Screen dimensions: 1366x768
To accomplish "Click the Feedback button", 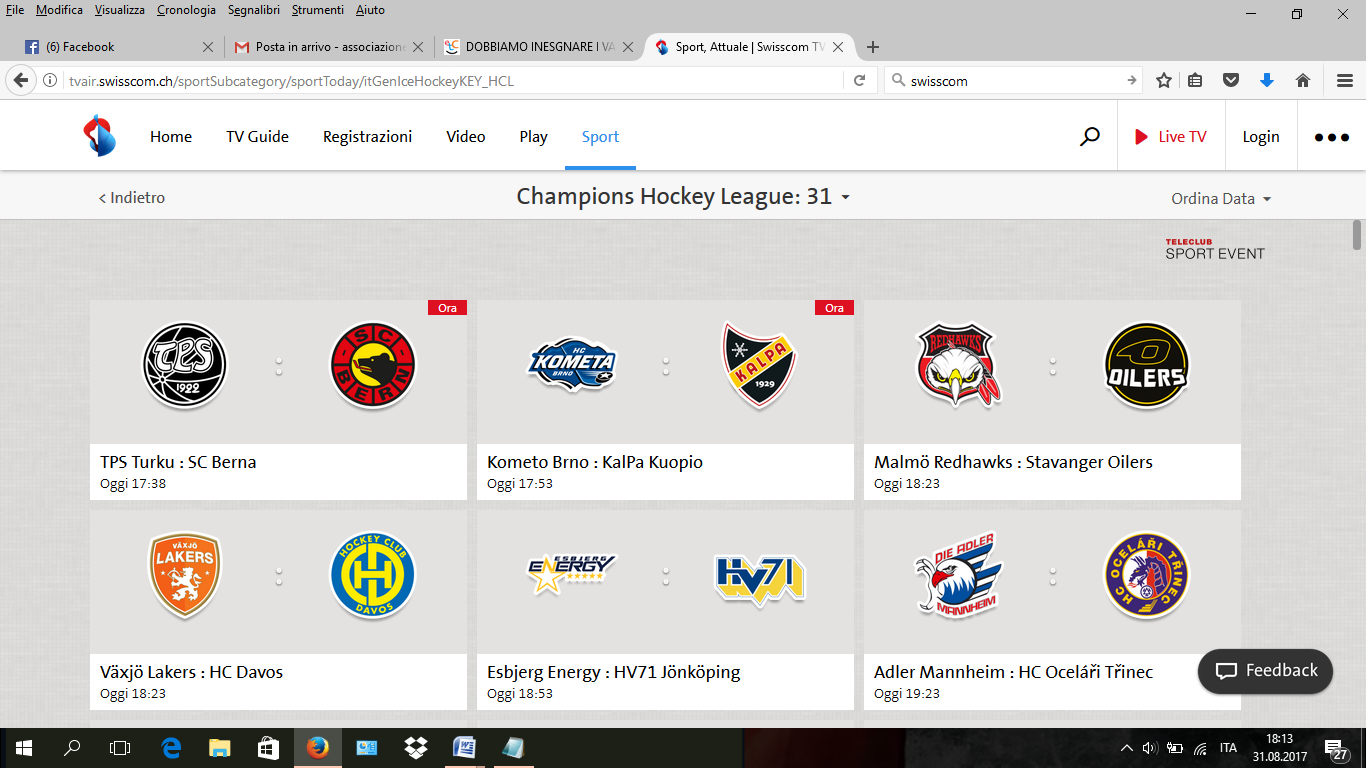I will click(x=1265, y=671).
